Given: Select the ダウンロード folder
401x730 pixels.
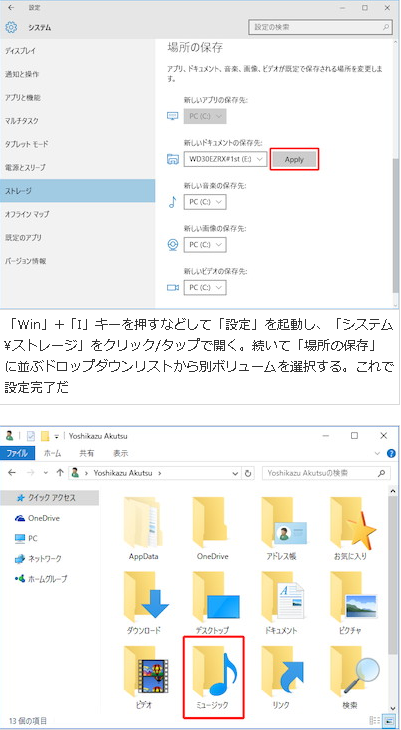Looking at the screenshot, I should click(x=144, y=602).
